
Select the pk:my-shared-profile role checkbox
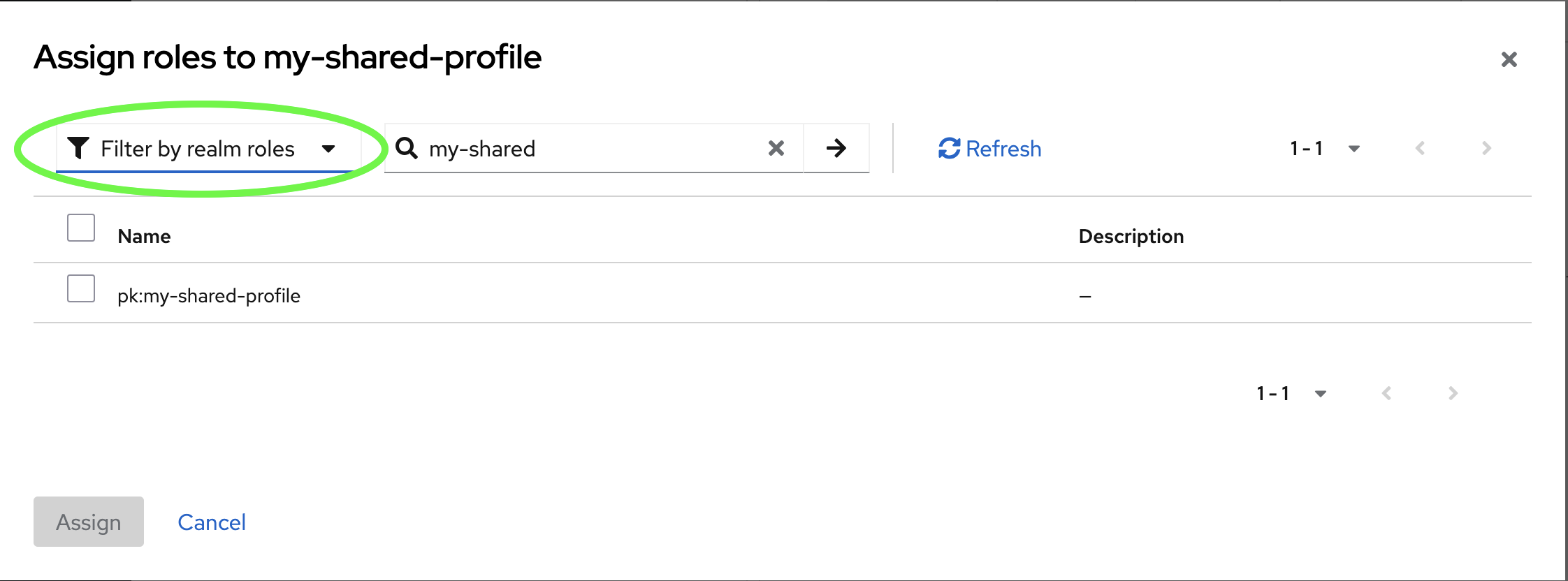point(80,288)
